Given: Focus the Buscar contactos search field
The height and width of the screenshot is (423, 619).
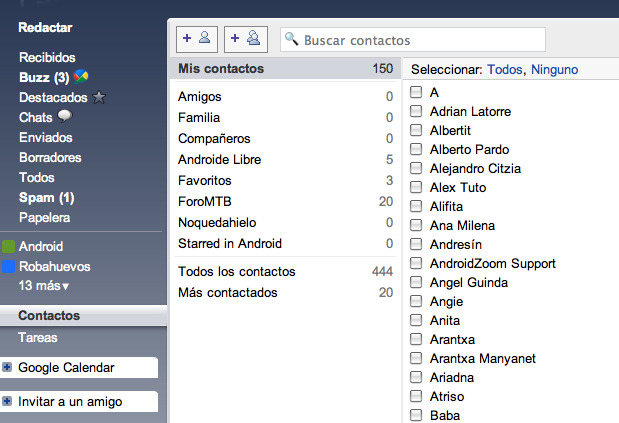Looking at the screenshot, I should [x=420, y=40].
